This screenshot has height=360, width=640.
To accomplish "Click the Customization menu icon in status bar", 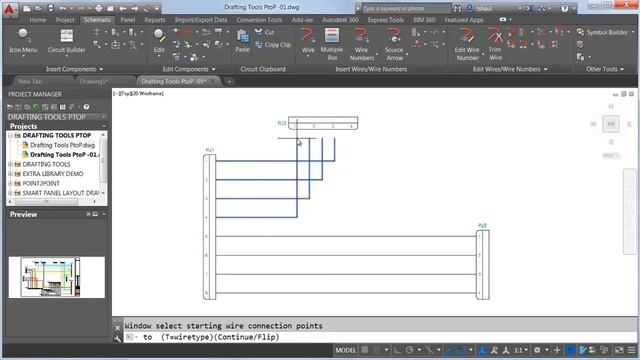I will [631, 350].
